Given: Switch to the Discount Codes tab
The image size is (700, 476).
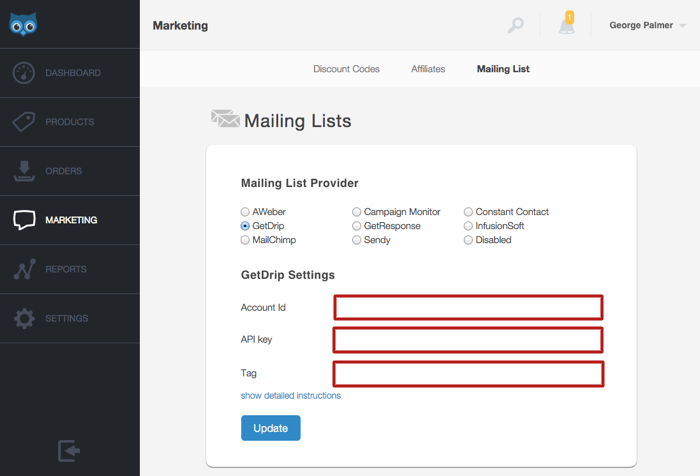Looking at the screenshot, I should pyautogui.click(x=346, y=69).
